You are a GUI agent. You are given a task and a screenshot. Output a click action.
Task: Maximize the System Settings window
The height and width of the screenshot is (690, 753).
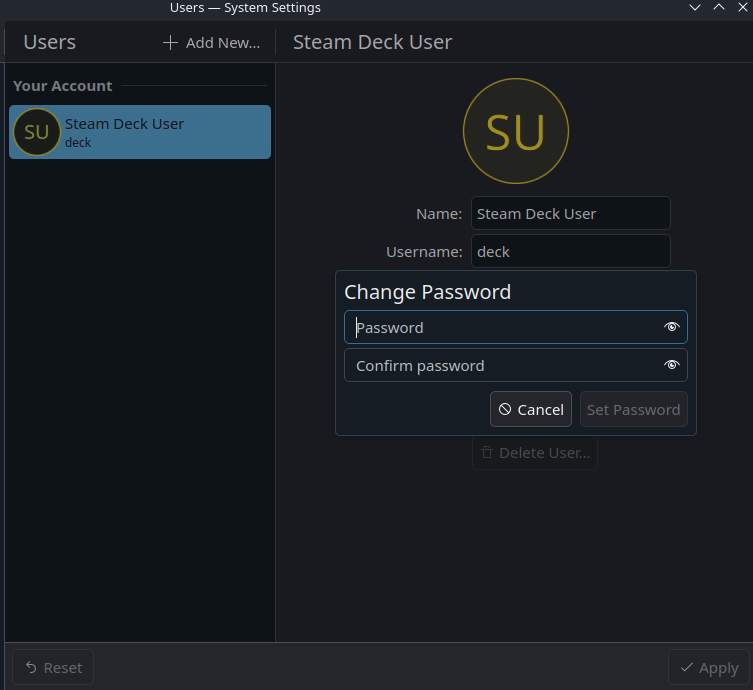(718, 8)
